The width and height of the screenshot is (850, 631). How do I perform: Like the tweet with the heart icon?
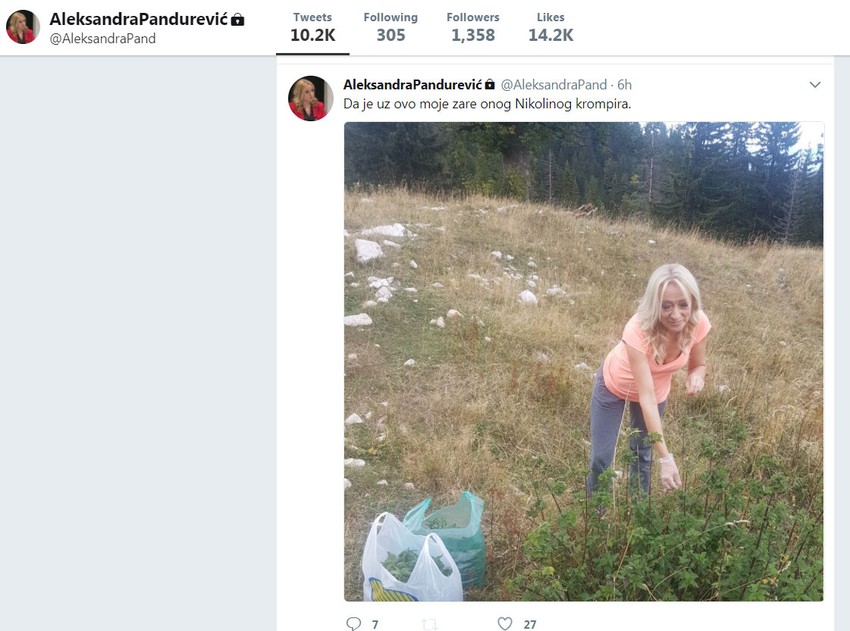pyautogui.click(x=505, y=623)
